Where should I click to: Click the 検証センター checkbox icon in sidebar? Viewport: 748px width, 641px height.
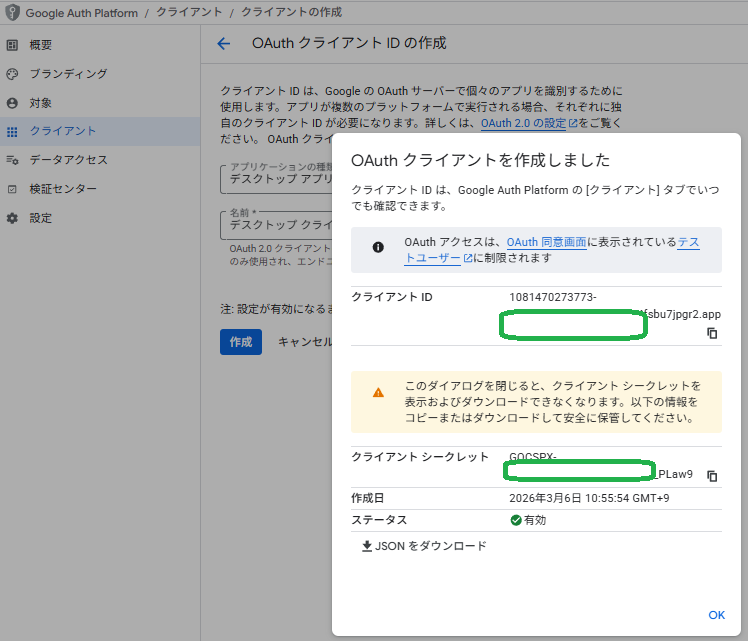12,189
